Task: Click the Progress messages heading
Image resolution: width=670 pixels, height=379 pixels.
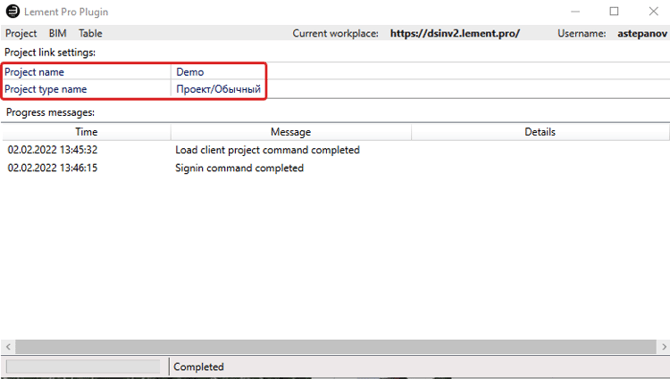Action: click(50, 112)
